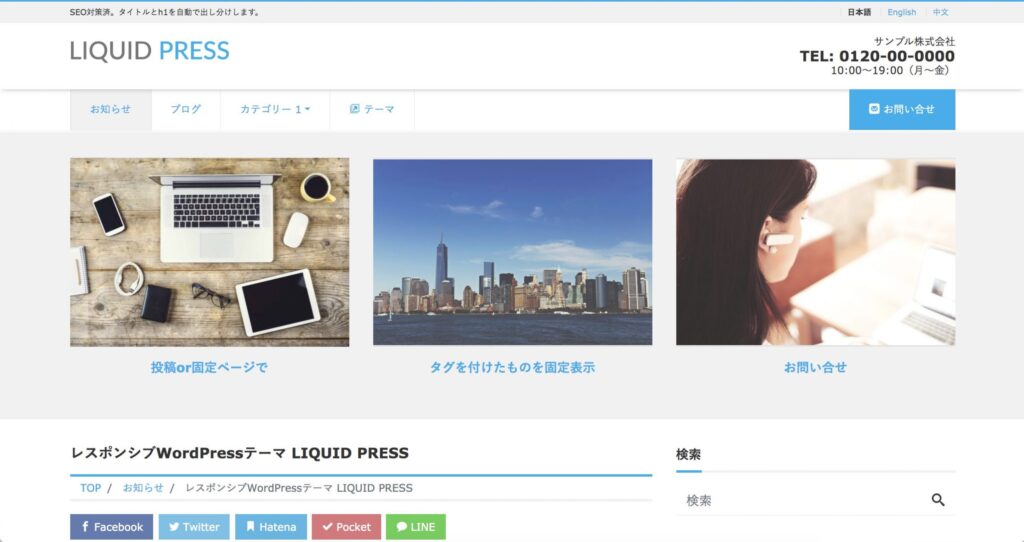Click the TOP breadcrumb link
1024x542 pixels.
[x=91, y=488]
